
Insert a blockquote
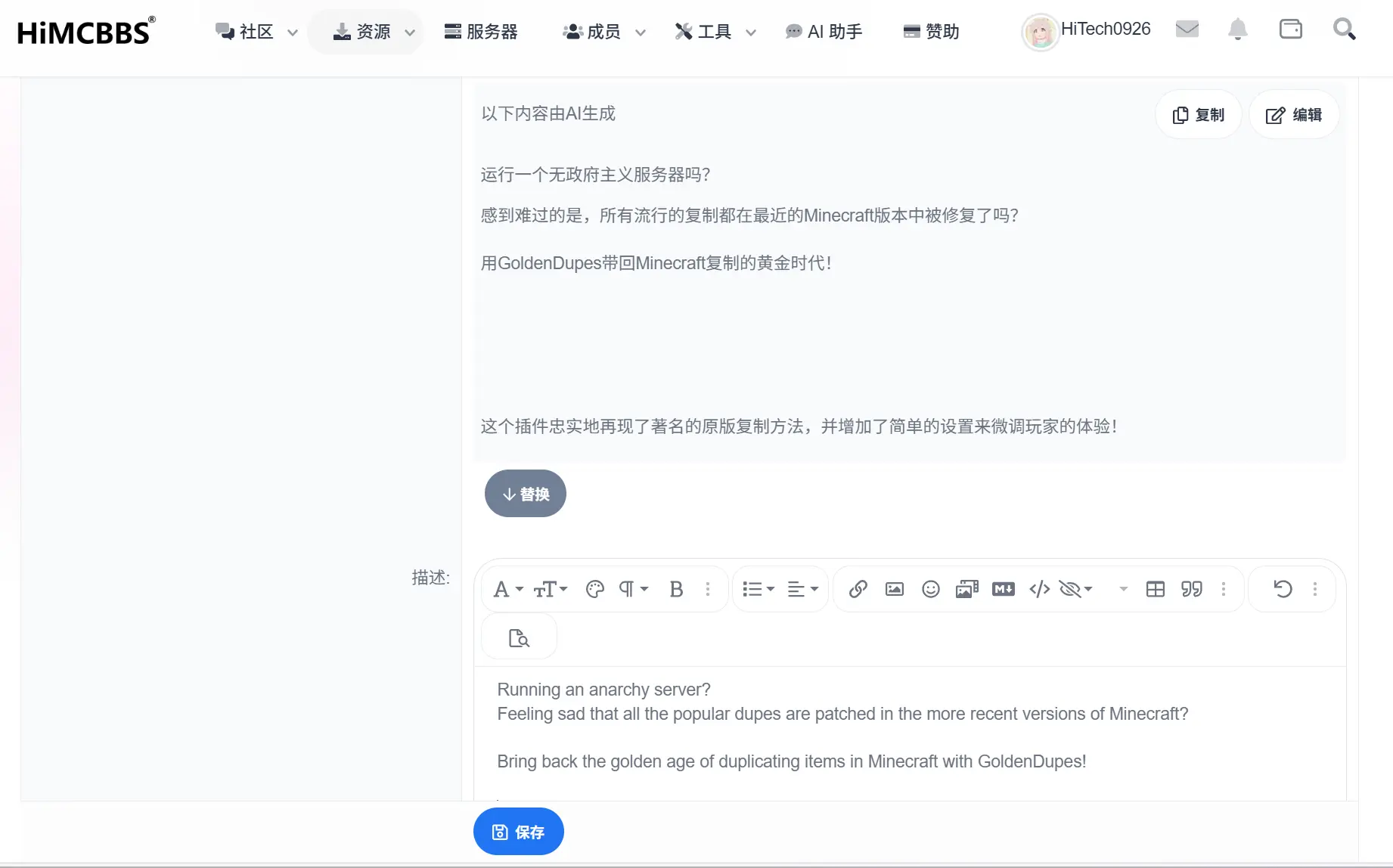coord(1191,589)
